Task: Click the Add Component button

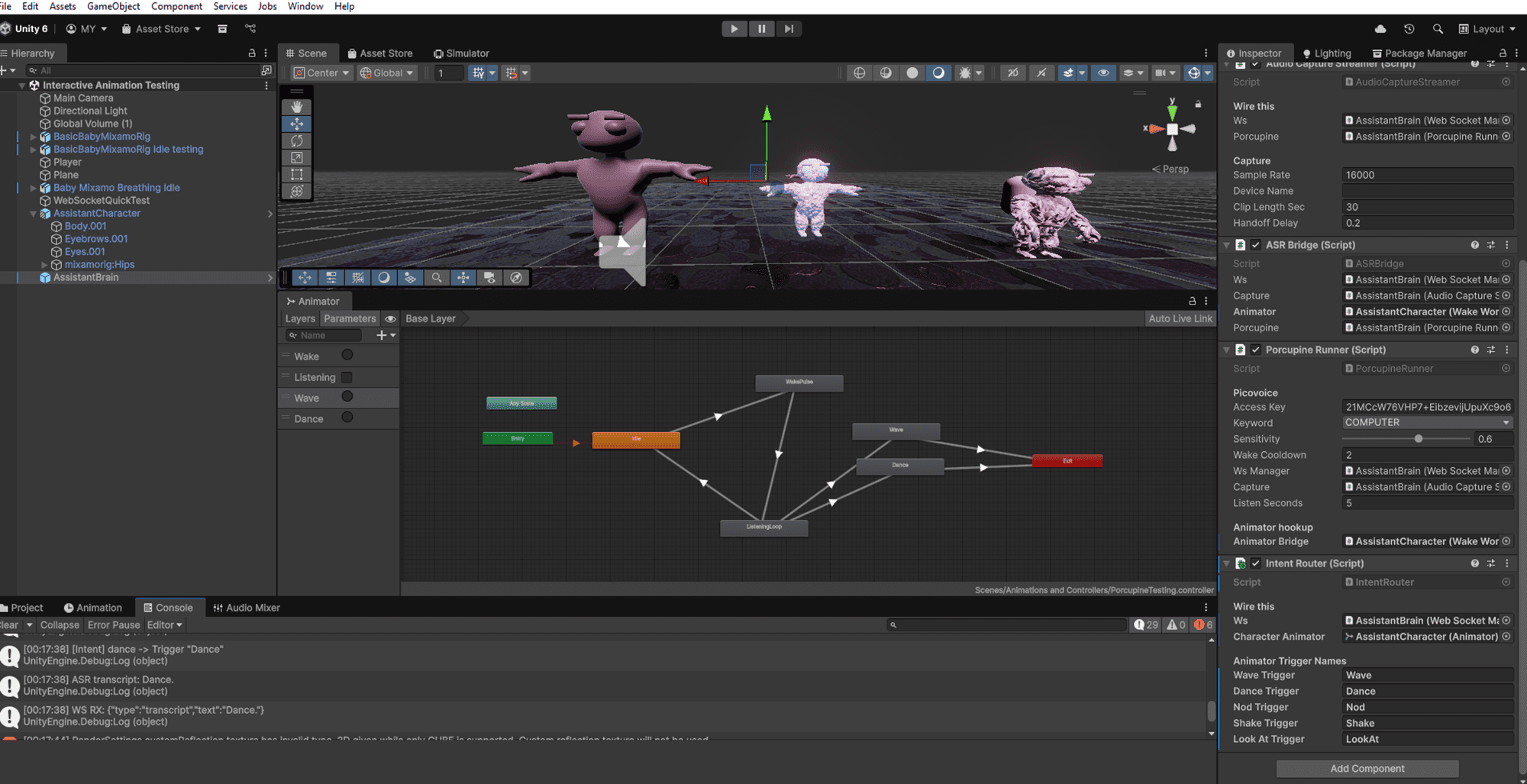Action: 1367,769
